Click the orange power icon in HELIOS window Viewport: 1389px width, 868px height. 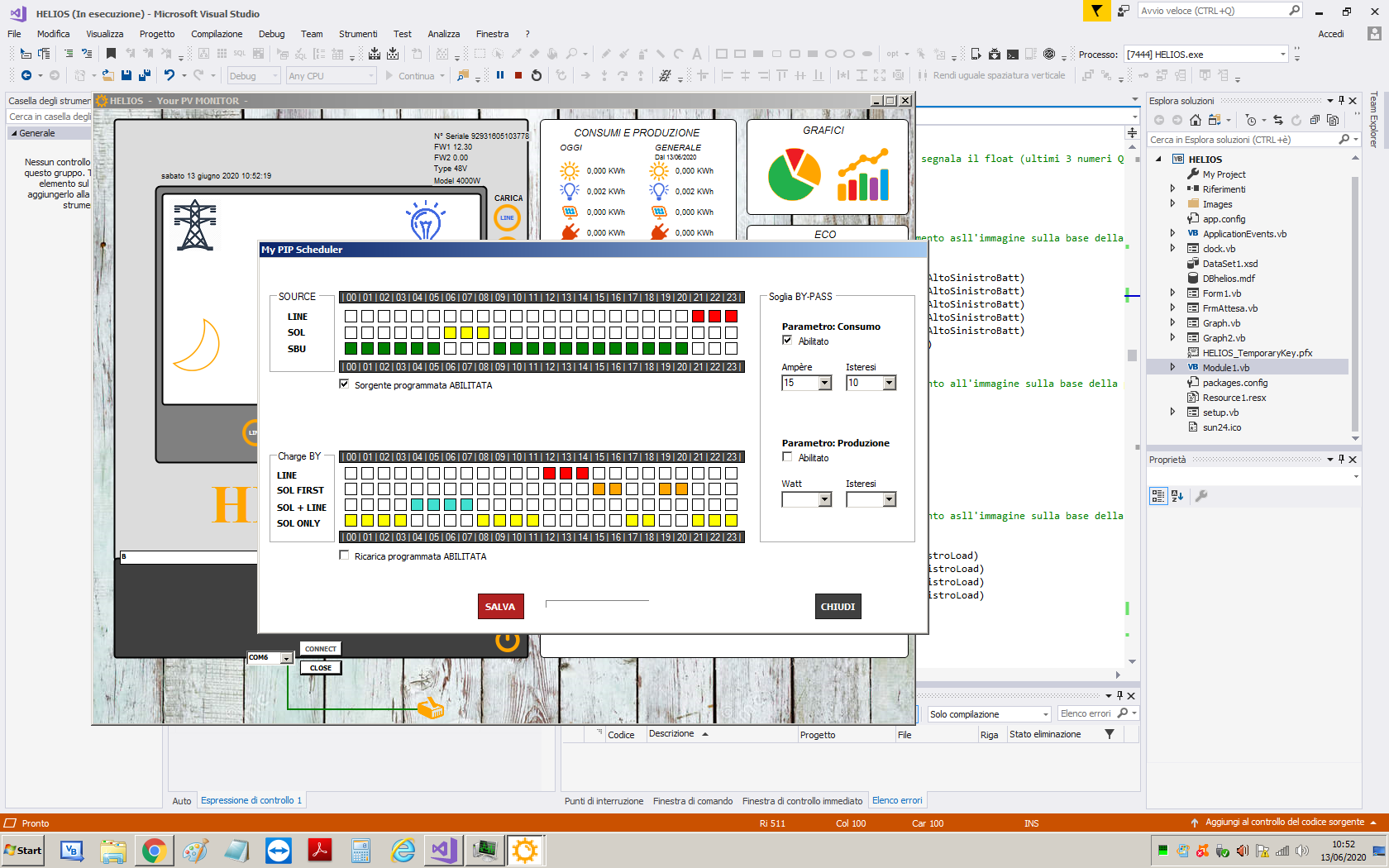point(507,641)
